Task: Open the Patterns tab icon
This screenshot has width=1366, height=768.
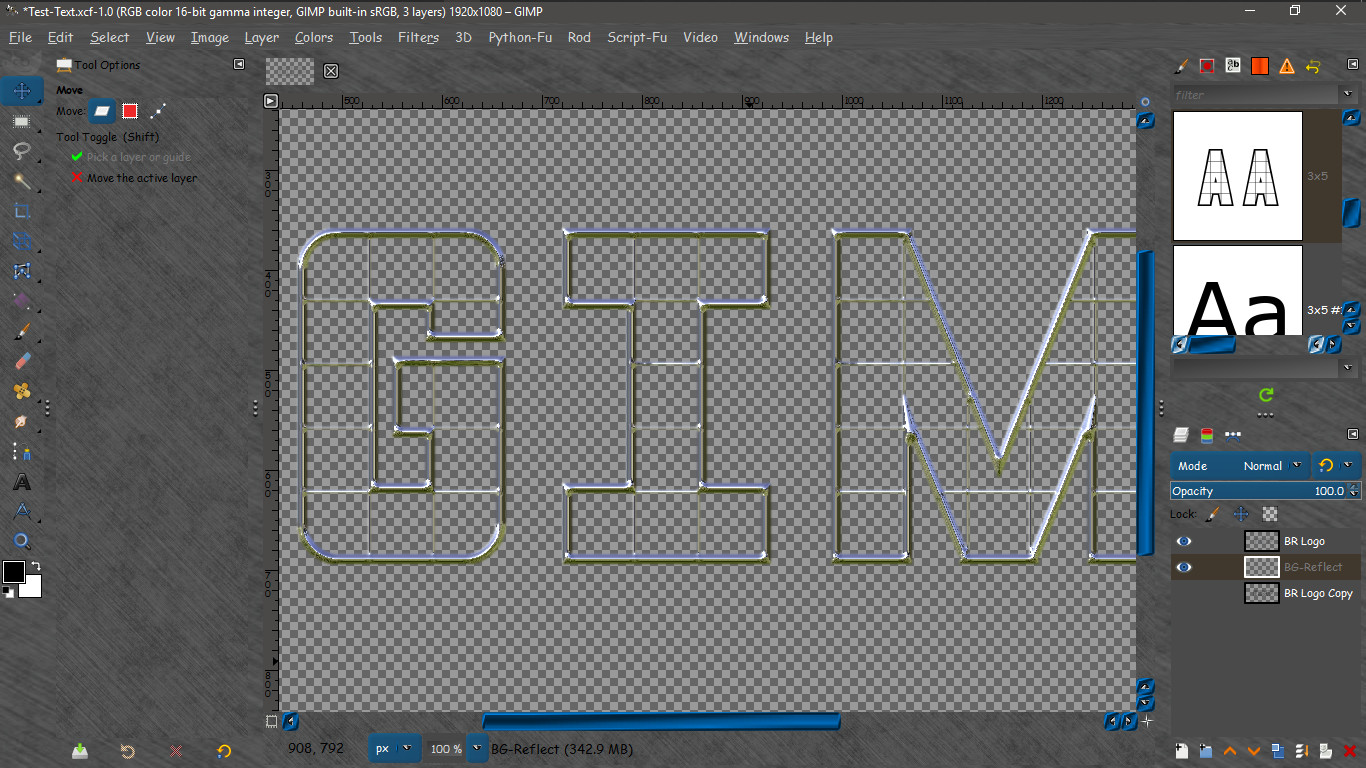Action: pos(1207,66)
